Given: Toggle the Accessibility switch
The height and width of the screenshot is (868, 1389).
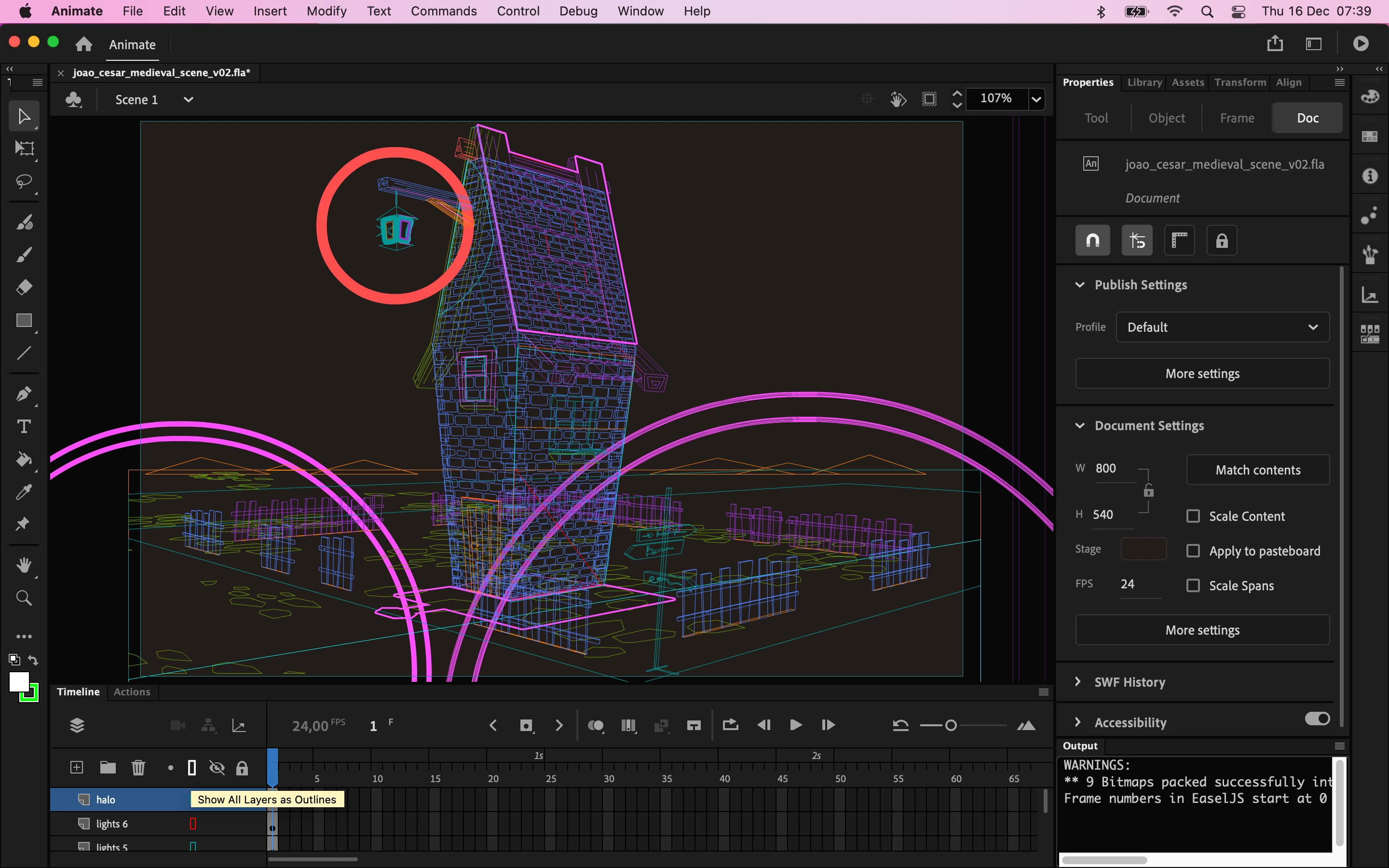Looking at the screenshot, I should point(1317,719).
